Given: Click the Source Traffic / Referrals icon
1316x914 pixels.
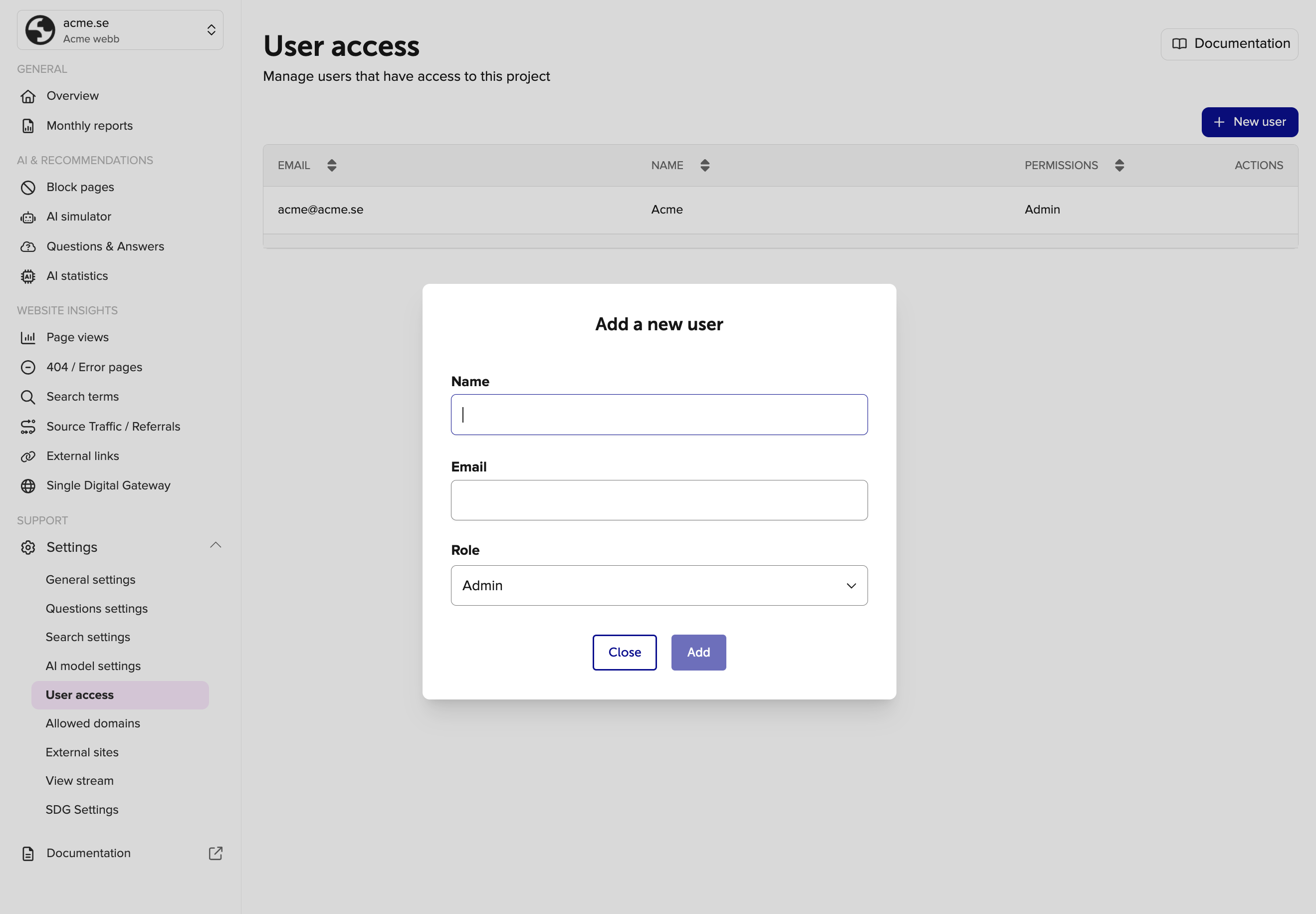Looking at the screenshot, I should point(28,427).
